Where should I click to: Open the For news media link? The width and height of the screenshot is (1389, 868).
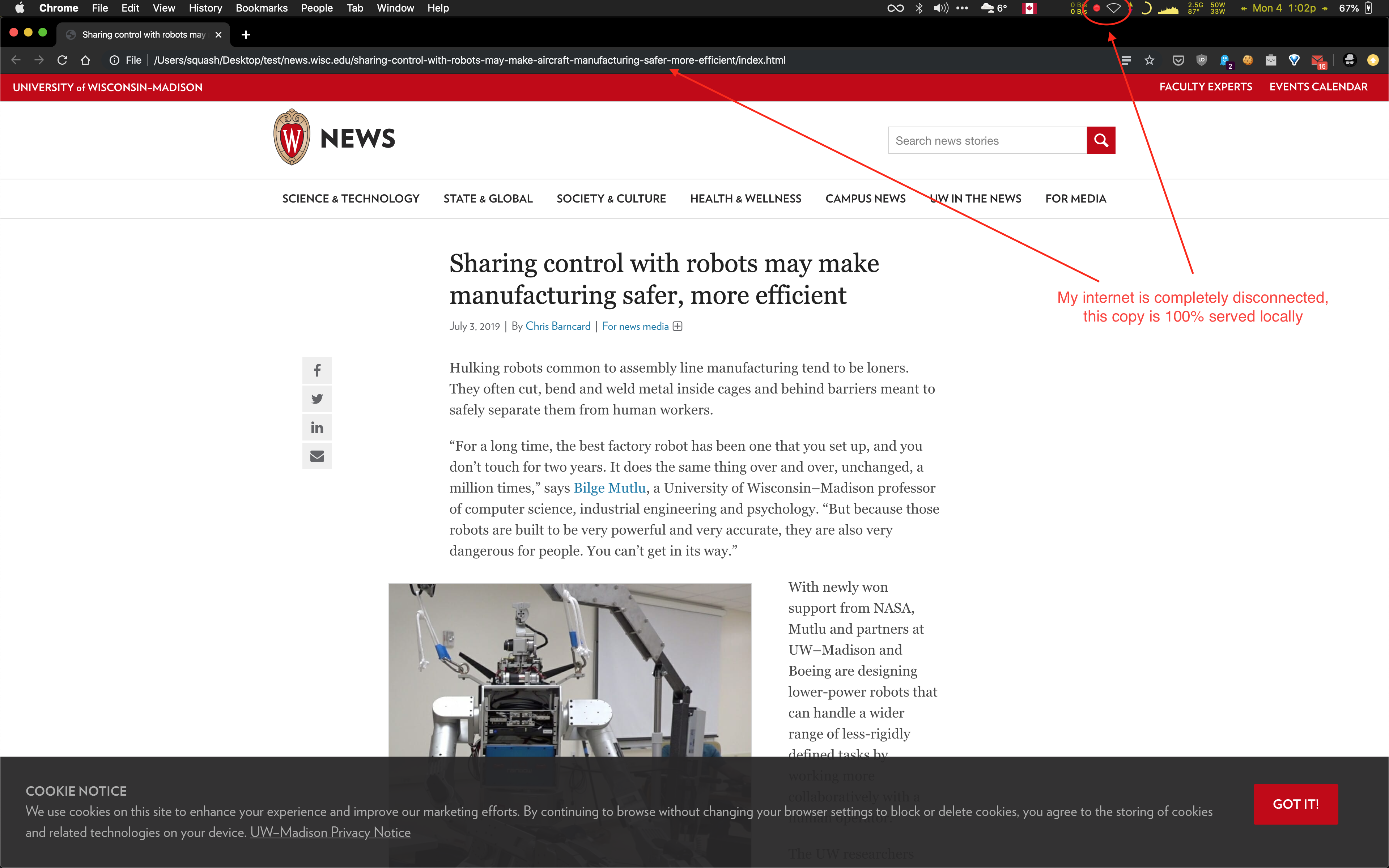pos(636,326)
